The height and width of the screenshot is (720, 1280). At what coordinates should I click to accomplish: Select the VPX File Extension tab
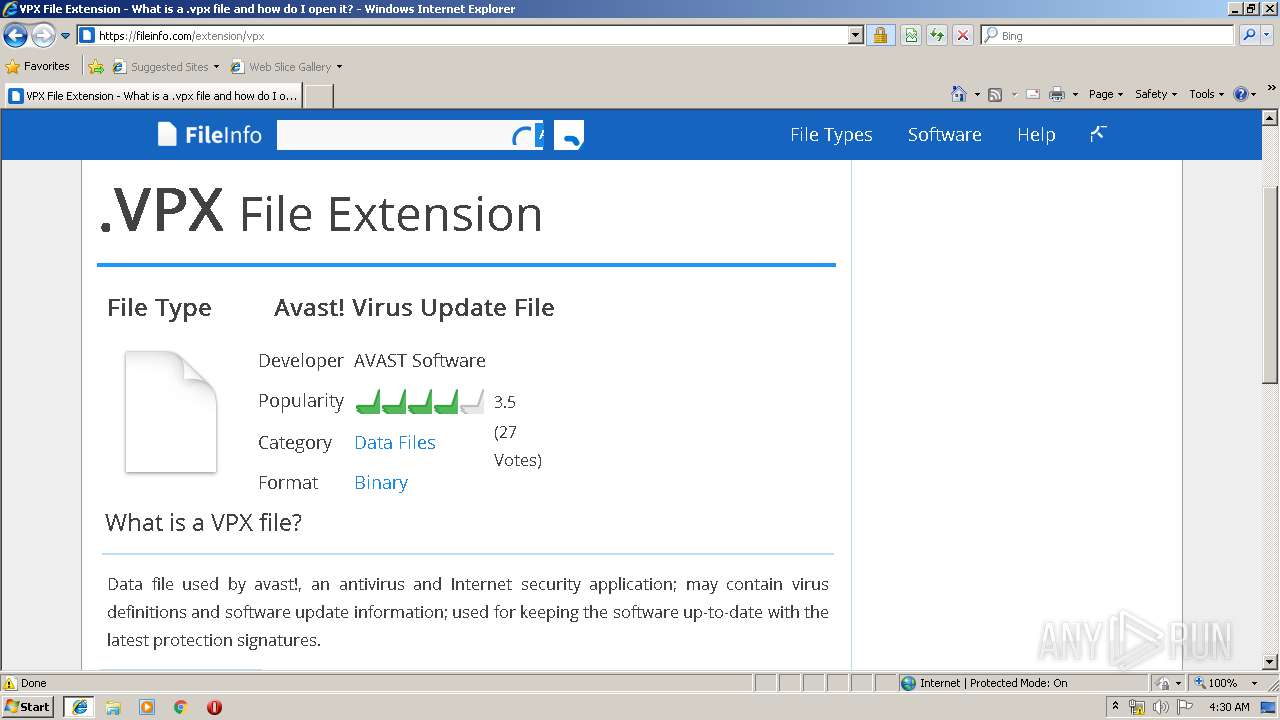(x=152, y=96)
